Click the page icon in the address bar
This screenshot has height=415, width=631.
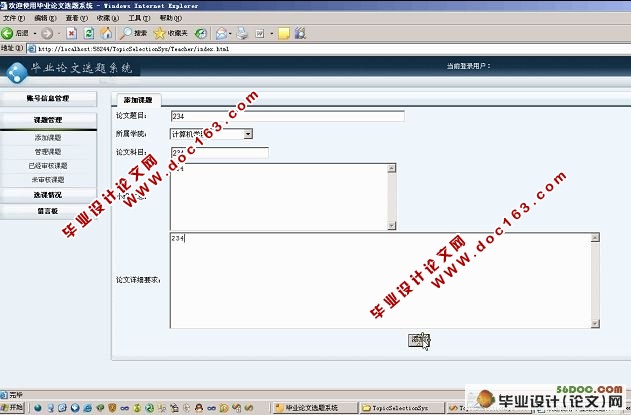pyautogui.click(x=31, y=49)
